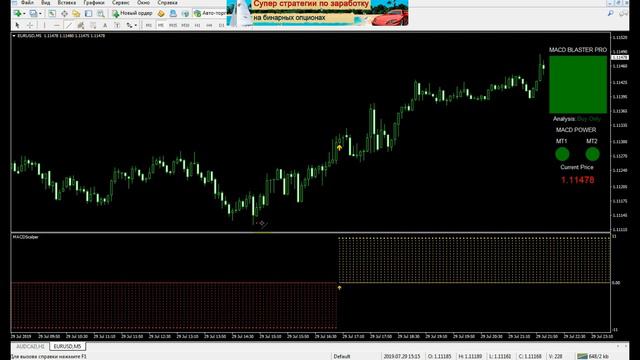Click the yellow MetaEditor diamond icon
Viewport: 640px width, 360px height.
tap(161, 13)
